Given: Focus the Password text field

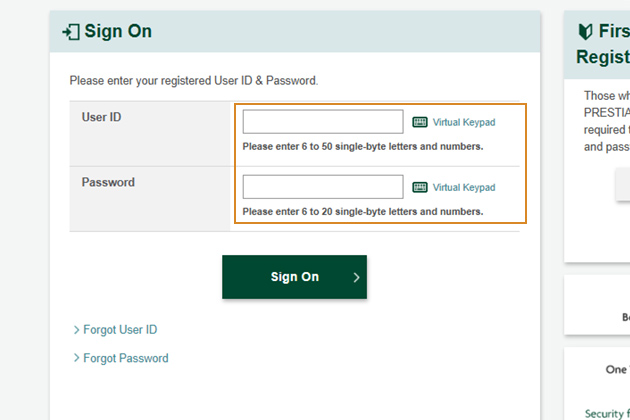Looking at the screenshot, I should click(x=322, y=187).
